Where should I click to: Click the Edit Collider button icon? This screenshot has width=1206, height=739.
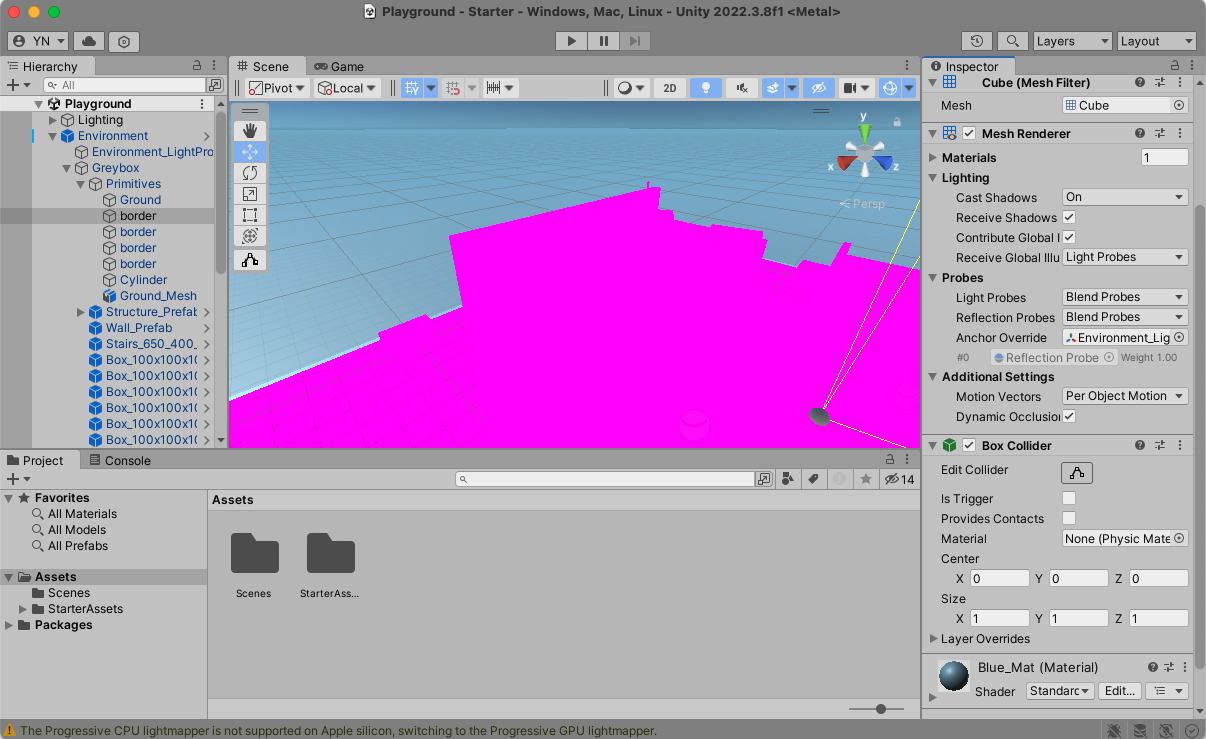1077,472
